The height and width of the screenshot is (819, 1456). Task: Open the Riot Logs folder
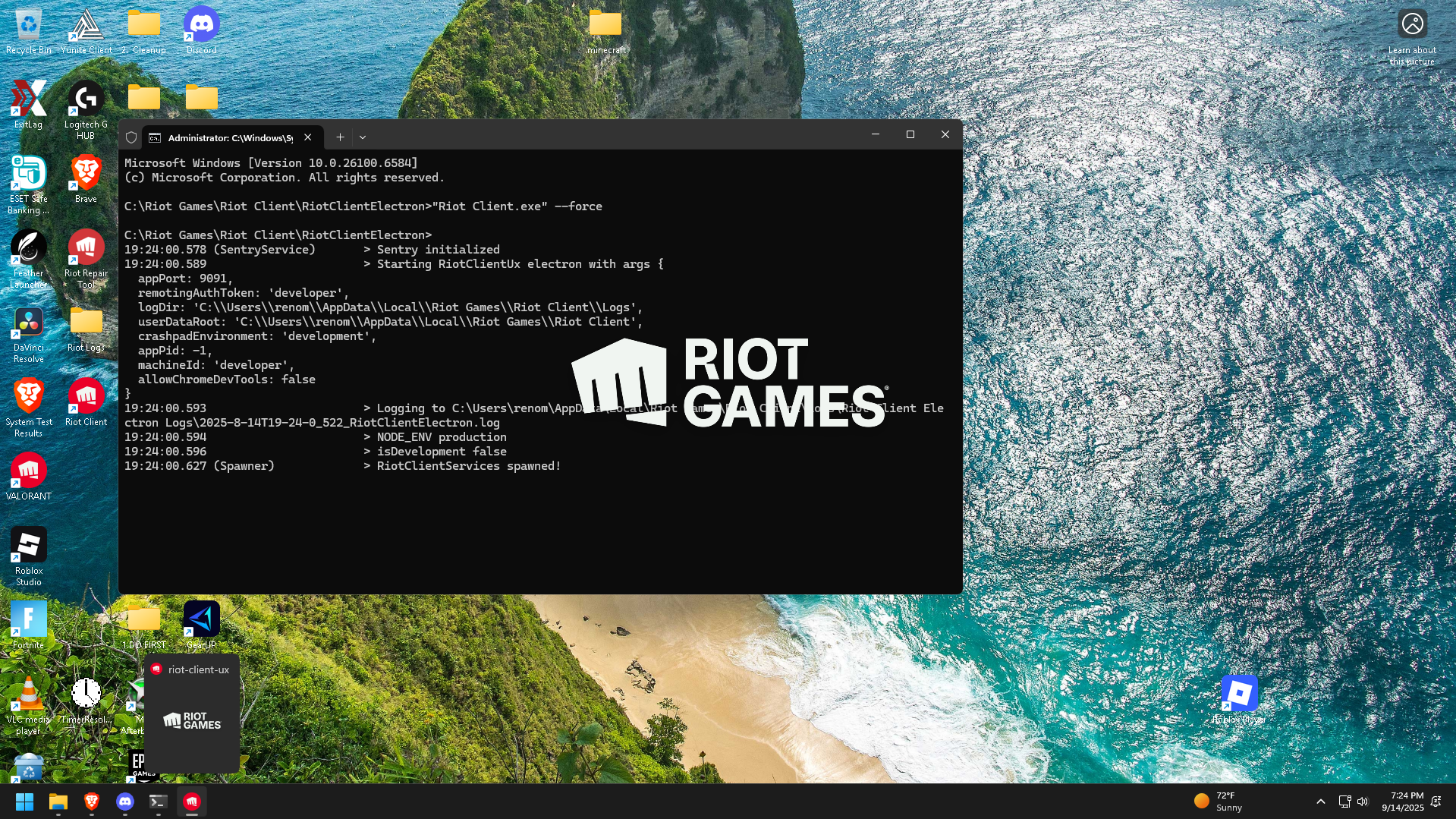[86, 328]
